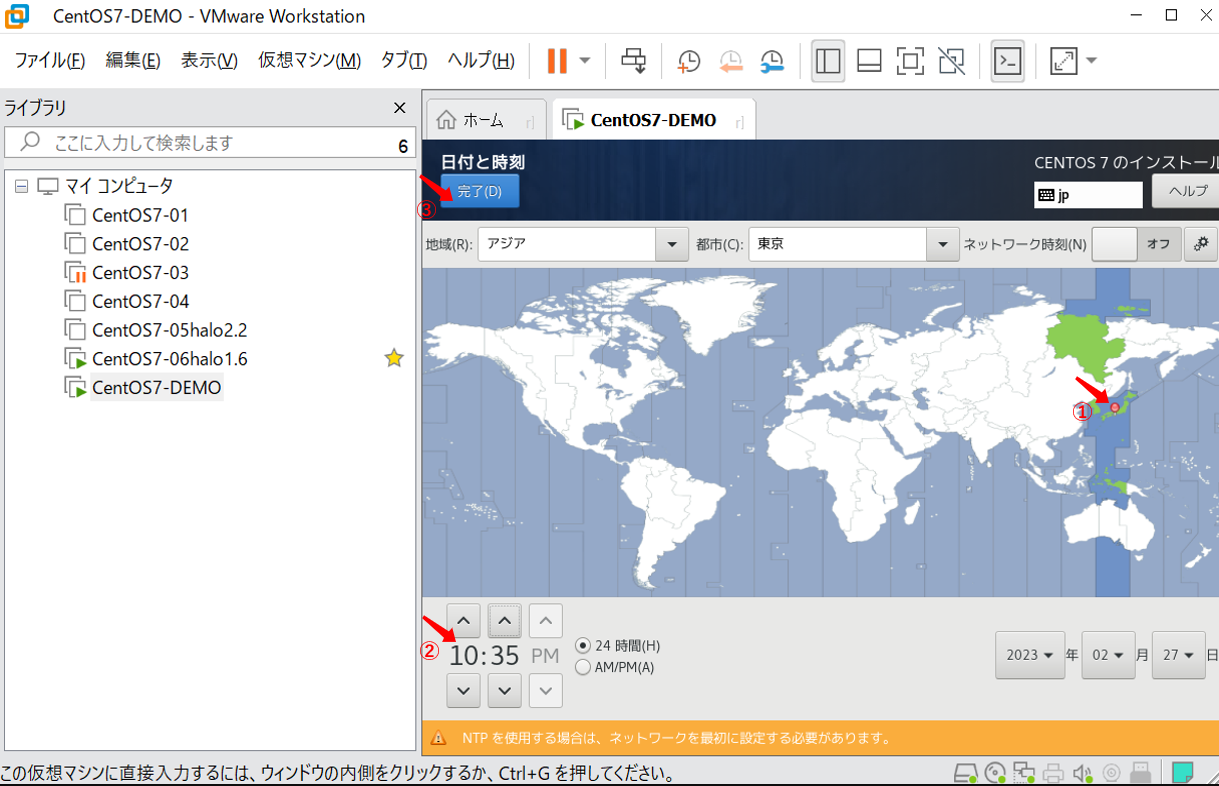Viewport: 1219px width, 786px height.
Task: Switch to the CentOS7-DEMO tab
Action: tap(654, 120)
